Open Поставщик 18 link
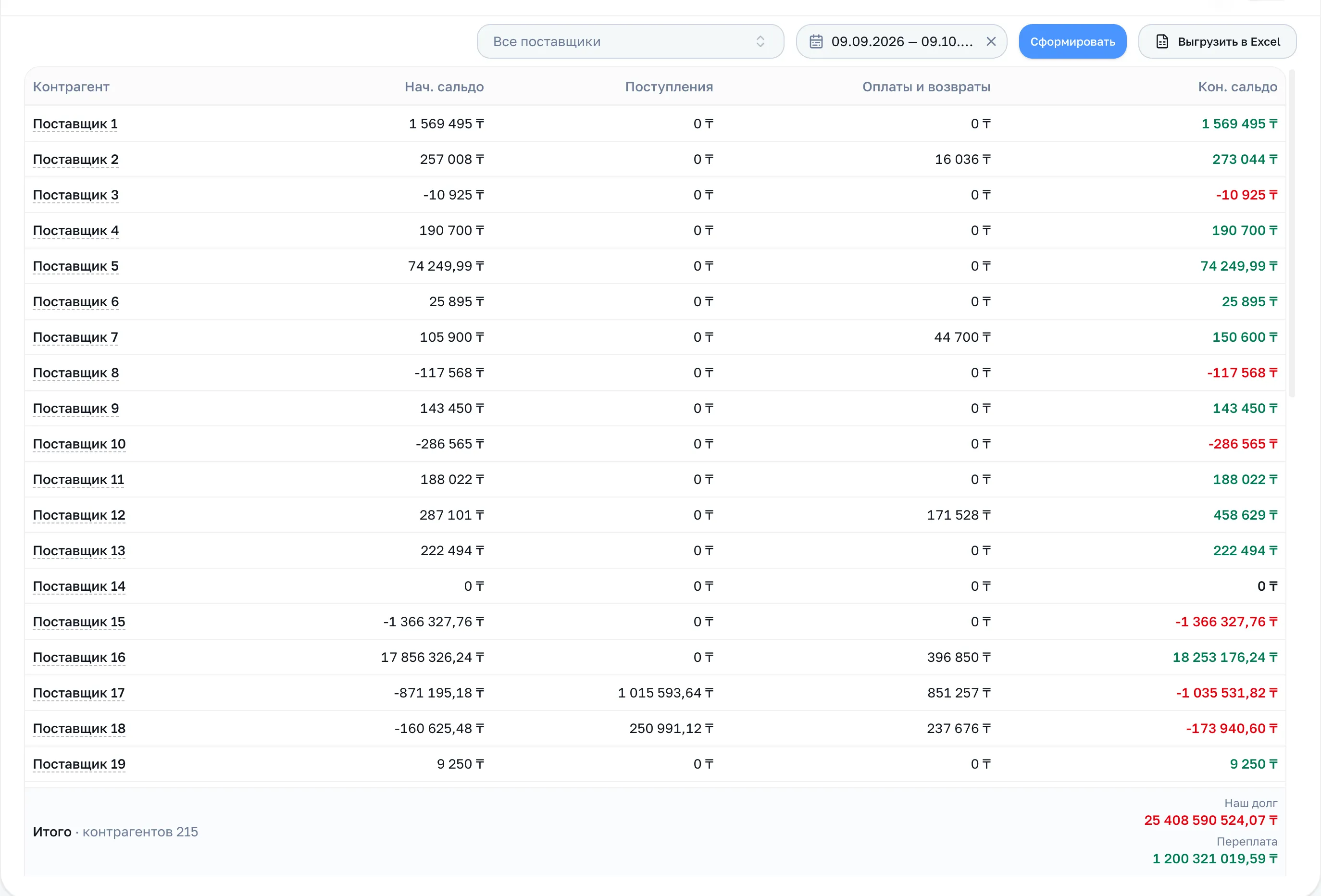 (79, 729)
